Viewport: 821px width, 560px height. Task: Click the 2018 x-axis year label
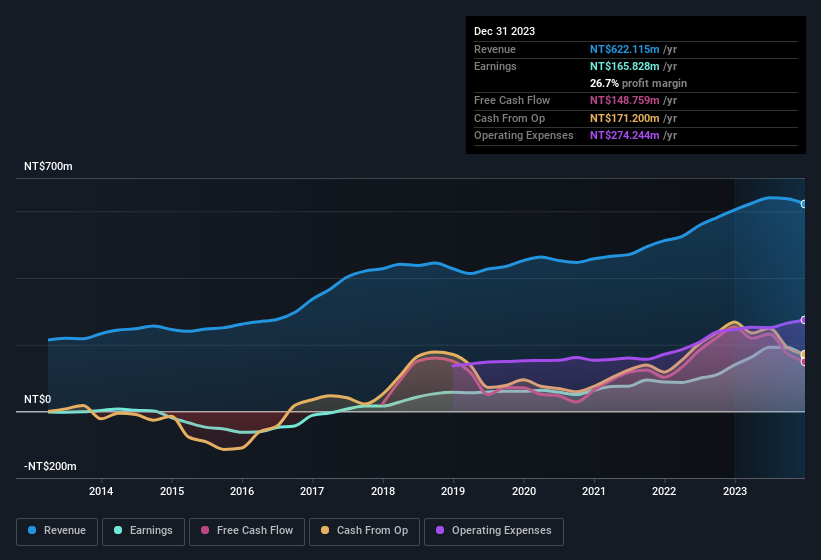tap(382, 491)
